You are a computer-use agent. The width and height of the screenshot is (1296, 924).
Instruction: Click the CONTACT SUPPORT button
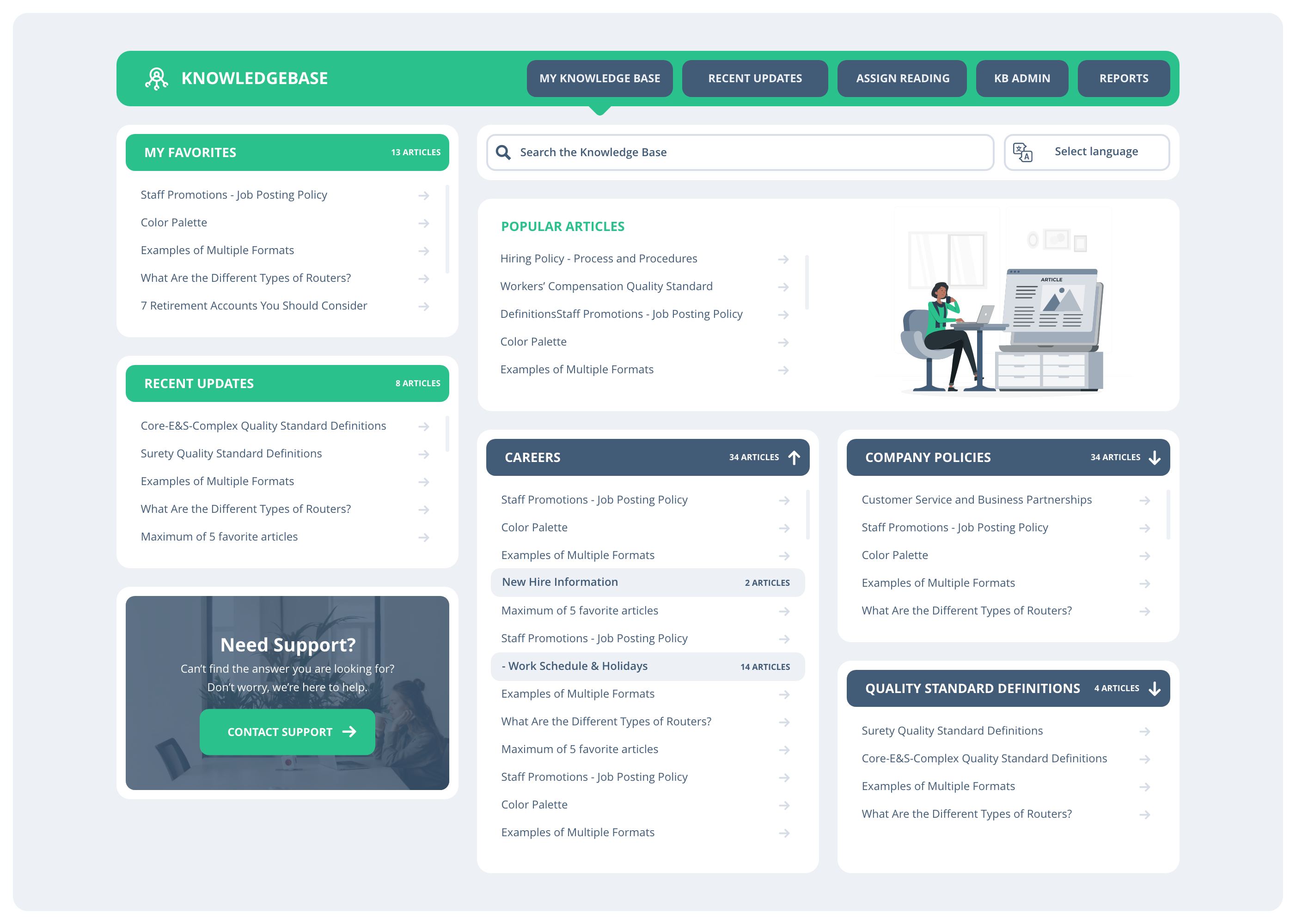click(287, 732)
